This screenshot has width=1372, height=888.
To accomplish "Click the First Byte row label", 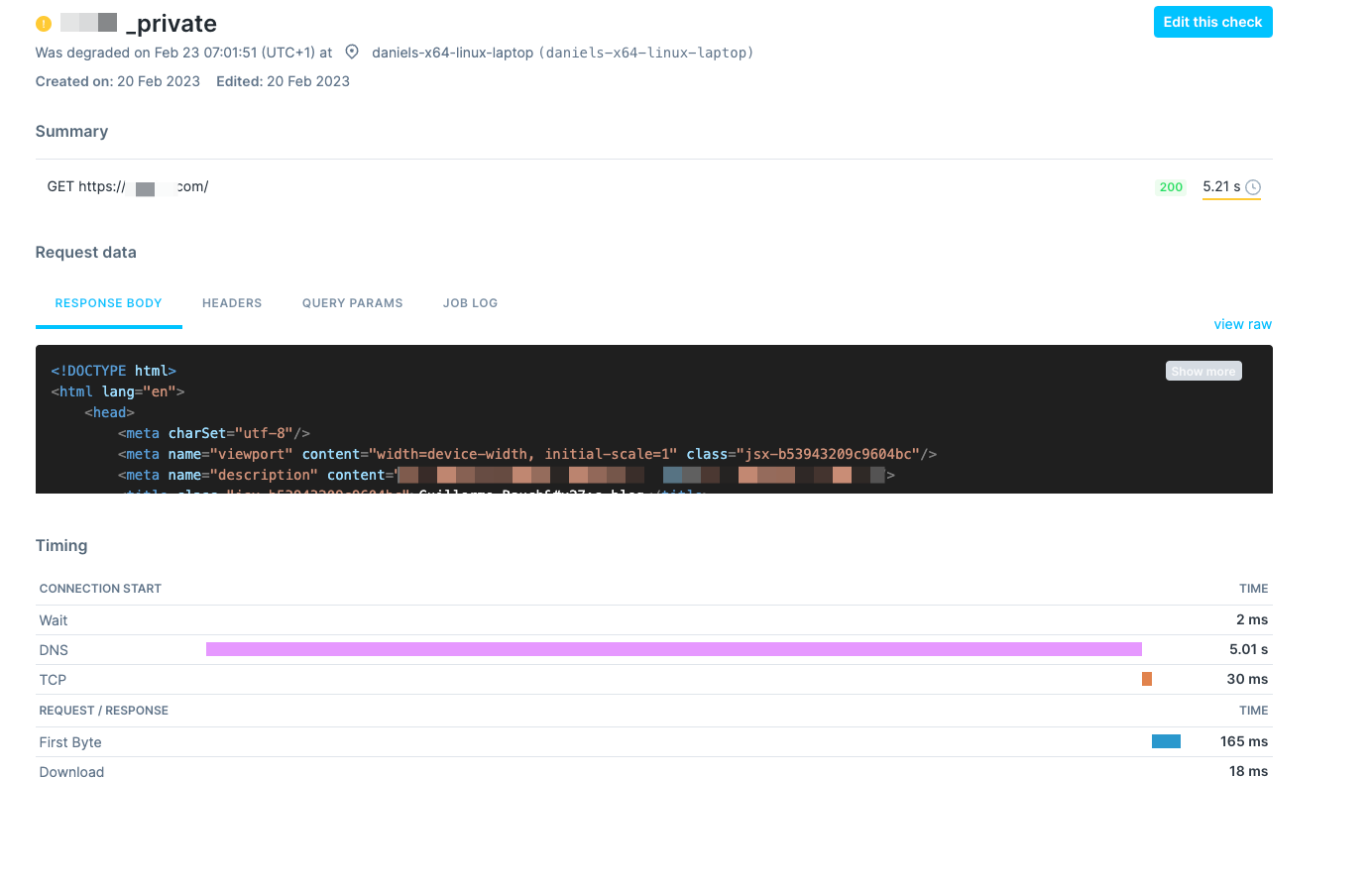I will pyautogui.click(x=70, y=742).
